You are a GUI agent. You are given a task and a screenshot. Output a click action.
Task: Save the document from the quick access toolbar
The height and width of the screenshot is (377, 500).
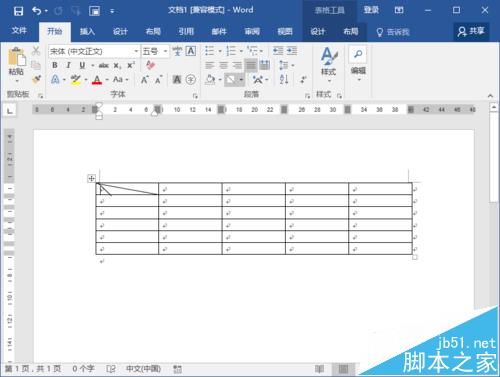pos(18,11)
